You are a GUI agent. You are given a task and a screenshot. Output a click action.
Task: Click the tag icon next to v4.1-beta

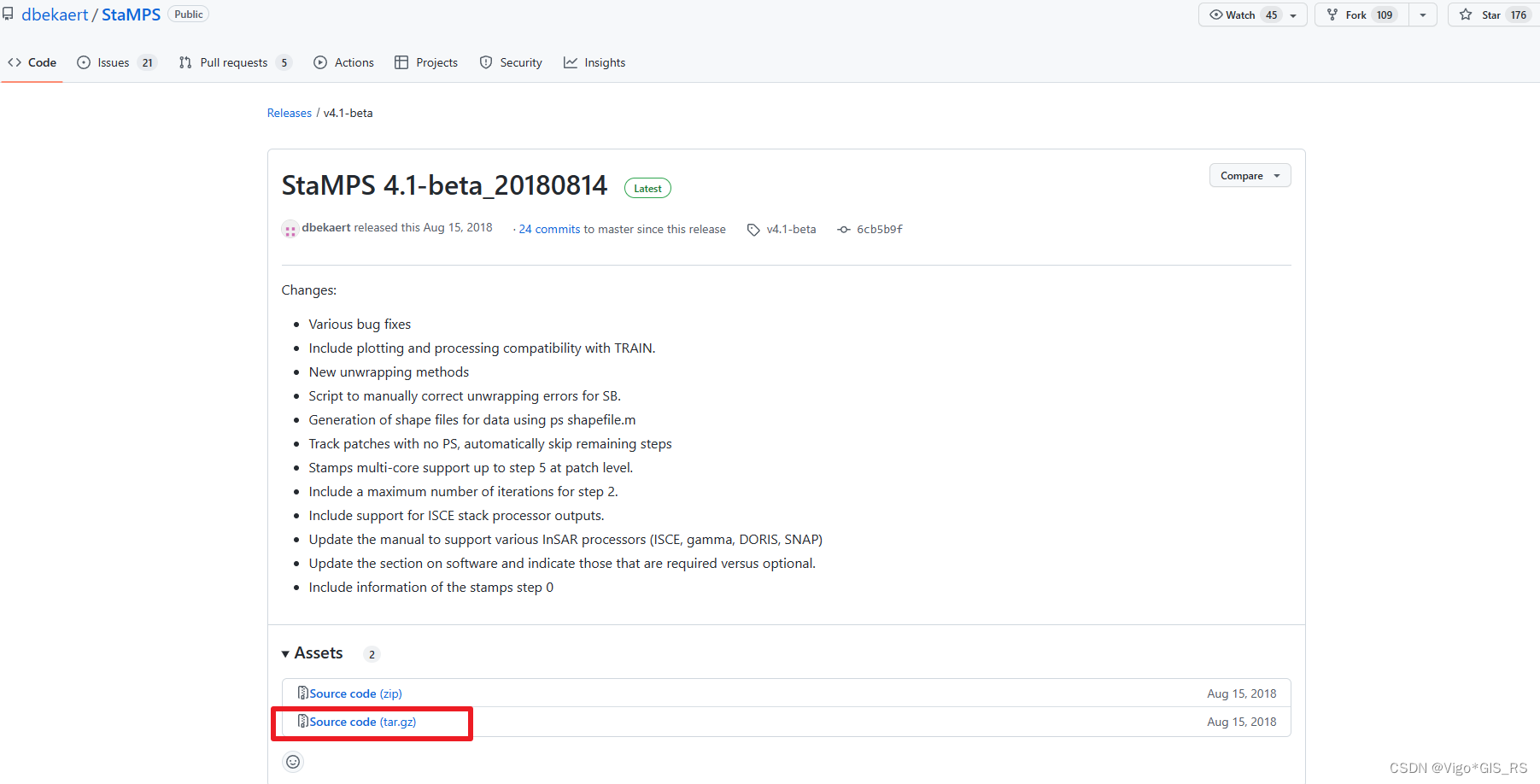coord(753,230)
